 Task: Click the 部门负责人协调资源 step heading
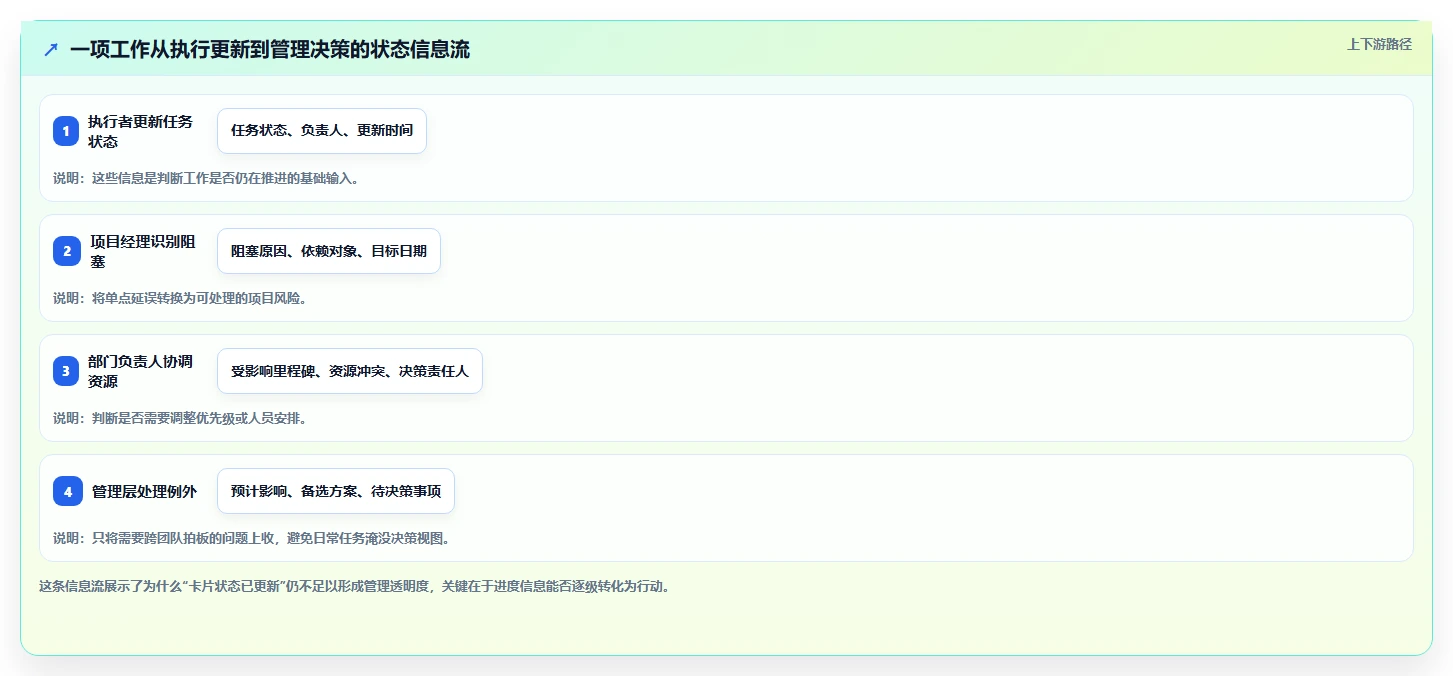click(141, 371)
